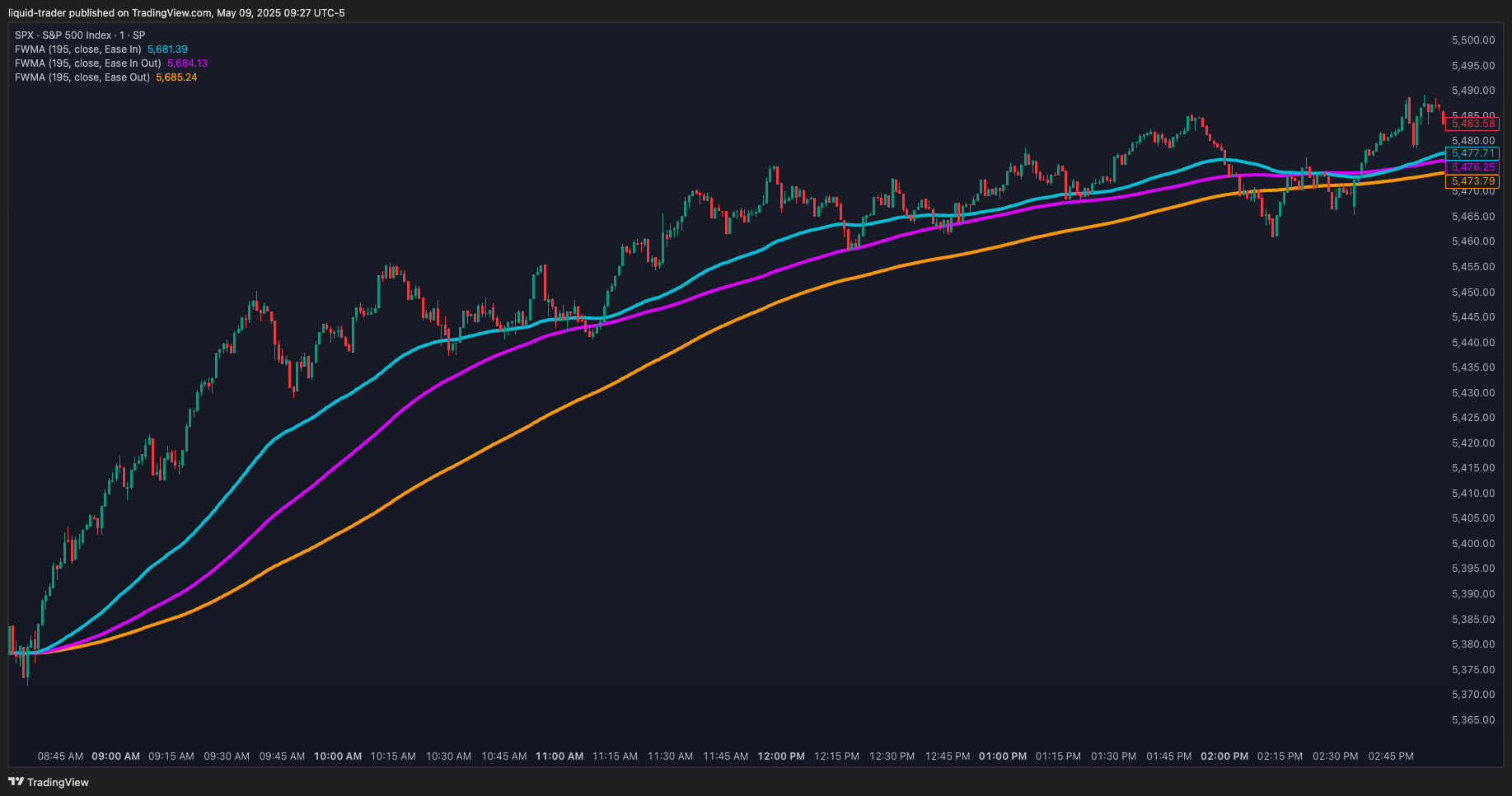Click the 12:15 PM time axis label

[836, 756]
